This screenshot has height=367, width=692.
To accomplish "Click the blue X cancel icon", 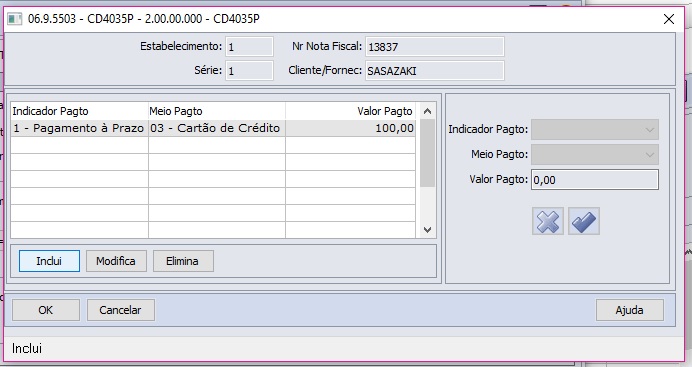I will (x=548, y=221).
